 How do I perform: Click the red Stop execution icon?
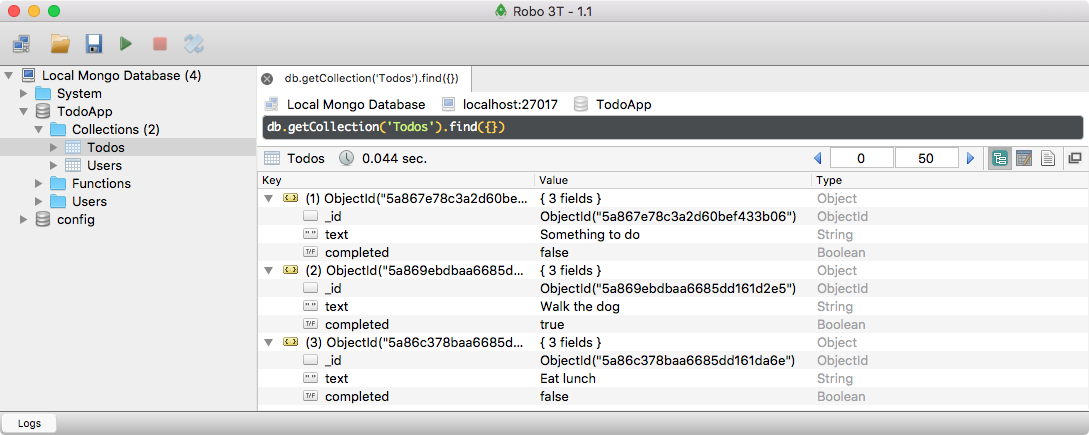tap(159, 43)
